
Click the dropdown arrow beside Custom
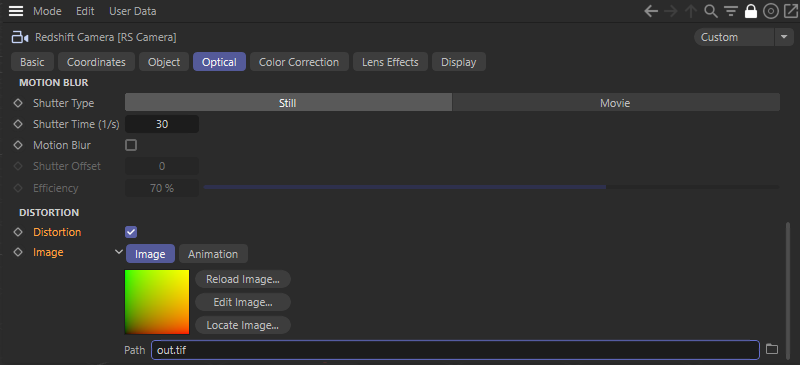[784, 37]
